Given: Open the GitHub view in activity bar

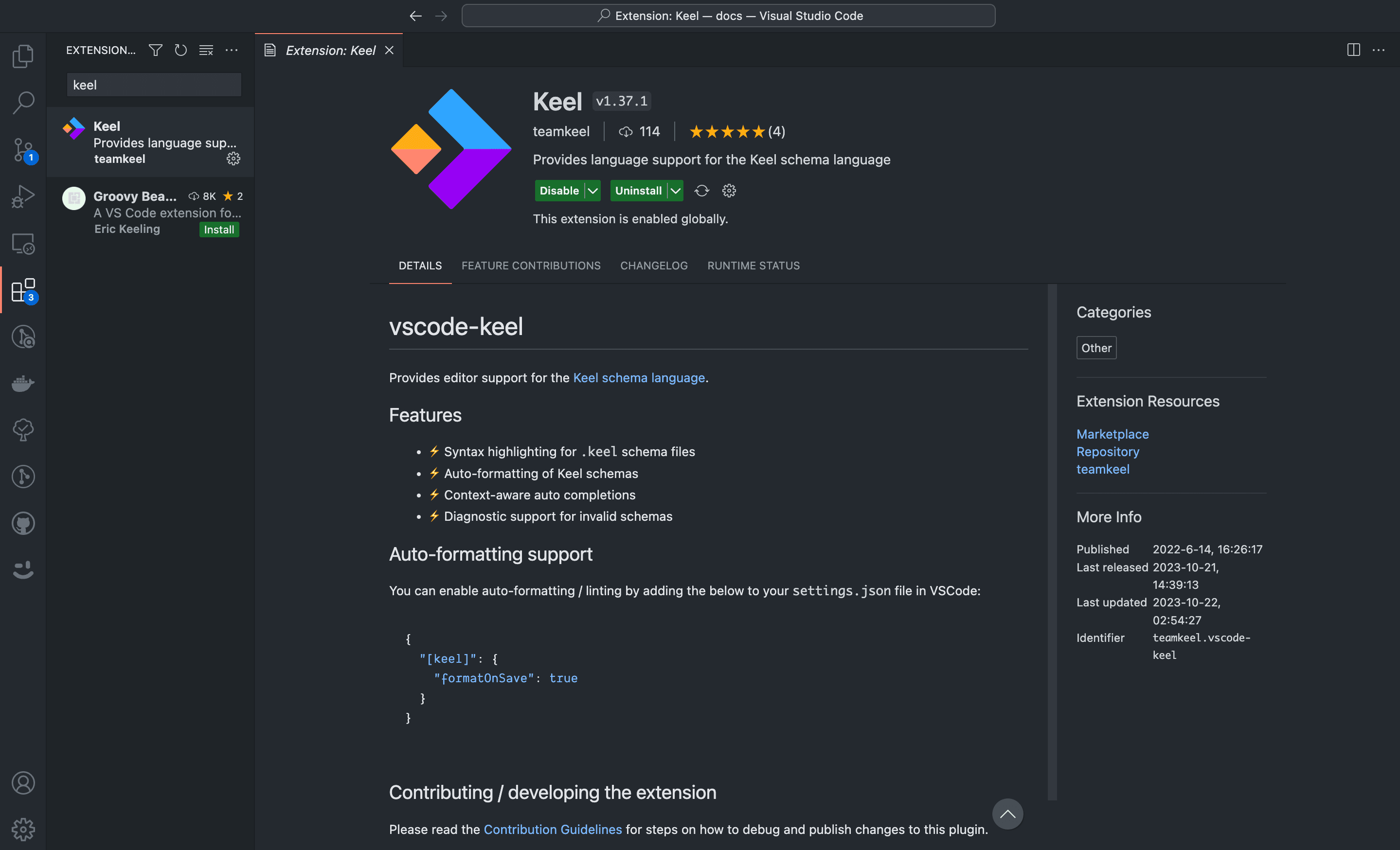Looking at the screenshot, I should pyautogui.click(x=23, y=524).
